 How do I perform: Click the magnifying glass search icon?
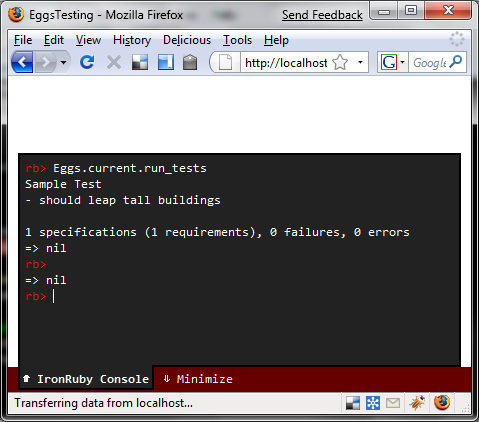click(x=455, y=62)
